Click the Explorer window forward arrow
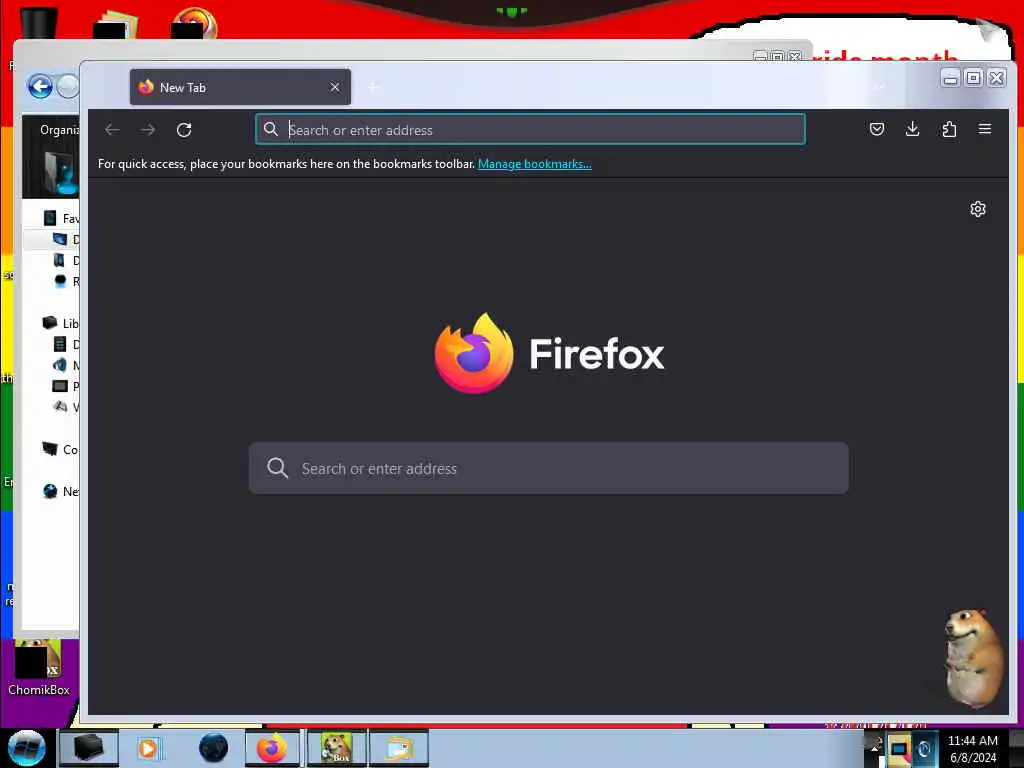This screenshot has height=768, width=1024. [68, 86]
